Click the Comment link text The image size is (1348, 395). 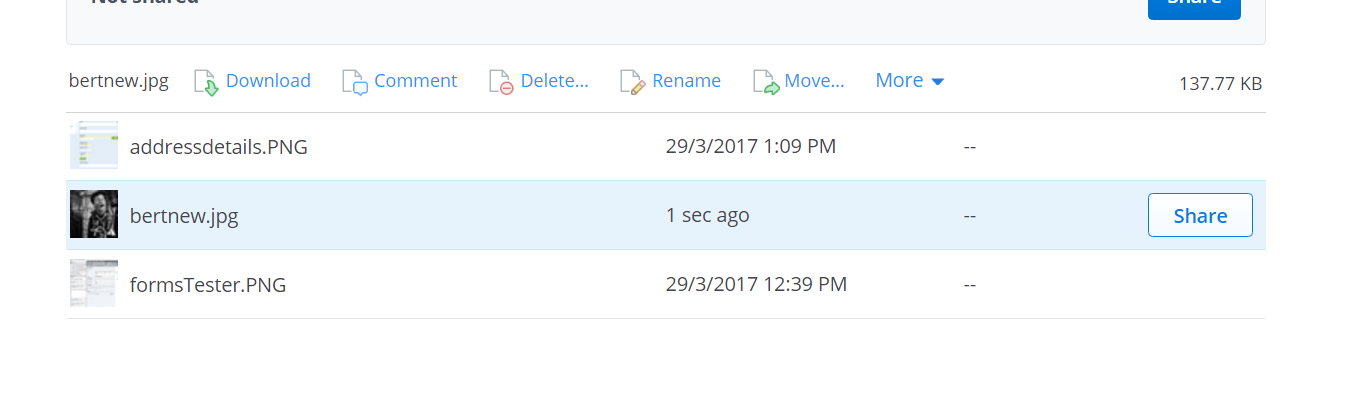pos(416,81)
